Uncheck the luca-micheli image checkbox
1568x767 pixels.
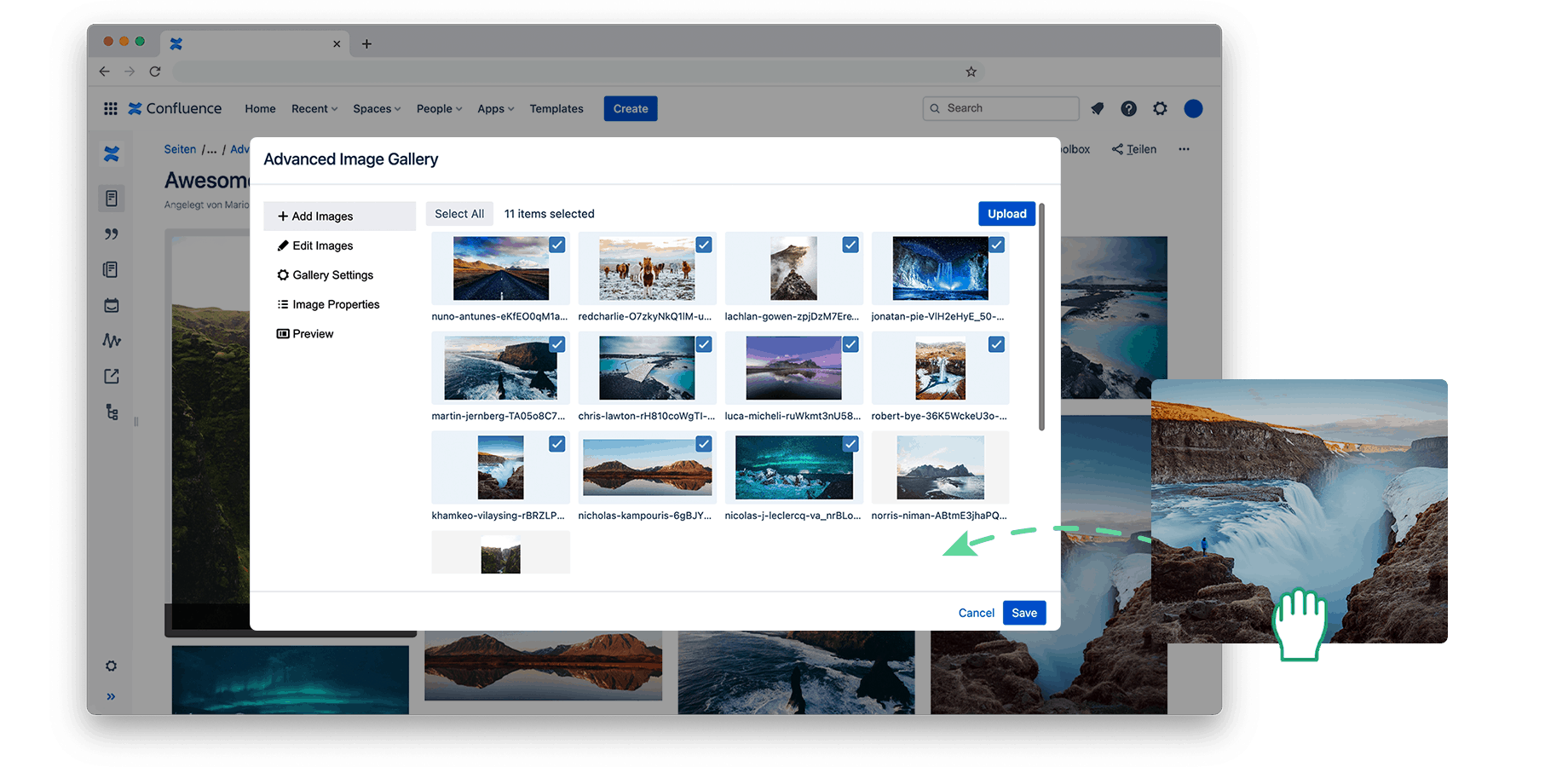click(850, 344)
